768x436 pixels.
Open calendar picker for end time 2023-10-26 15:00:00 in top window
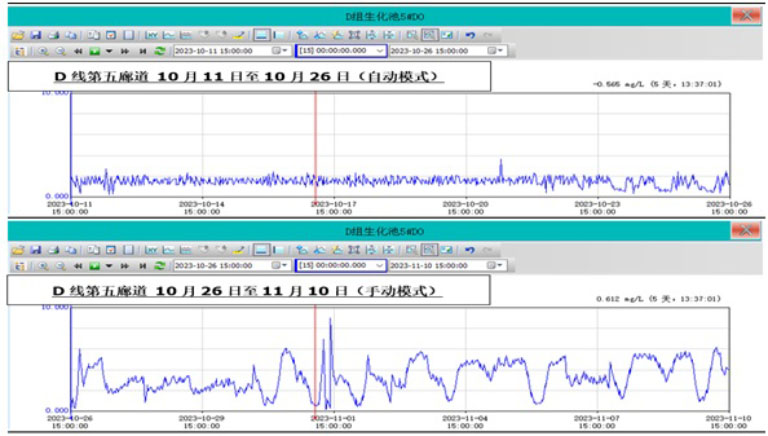pyautogui.click(x=495, y=50)
